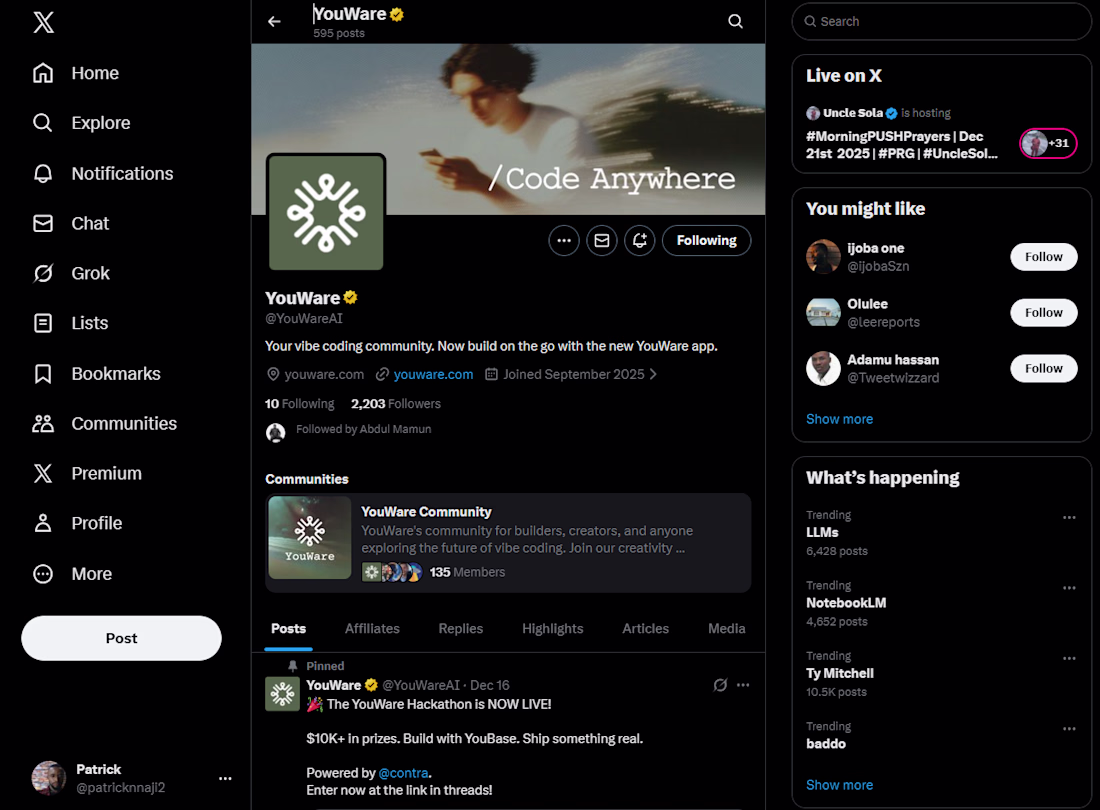Screen dimensions: 1100x810
Task: Open #MorningPUSHPrayers live title
Action: click(x=901, y=145)
